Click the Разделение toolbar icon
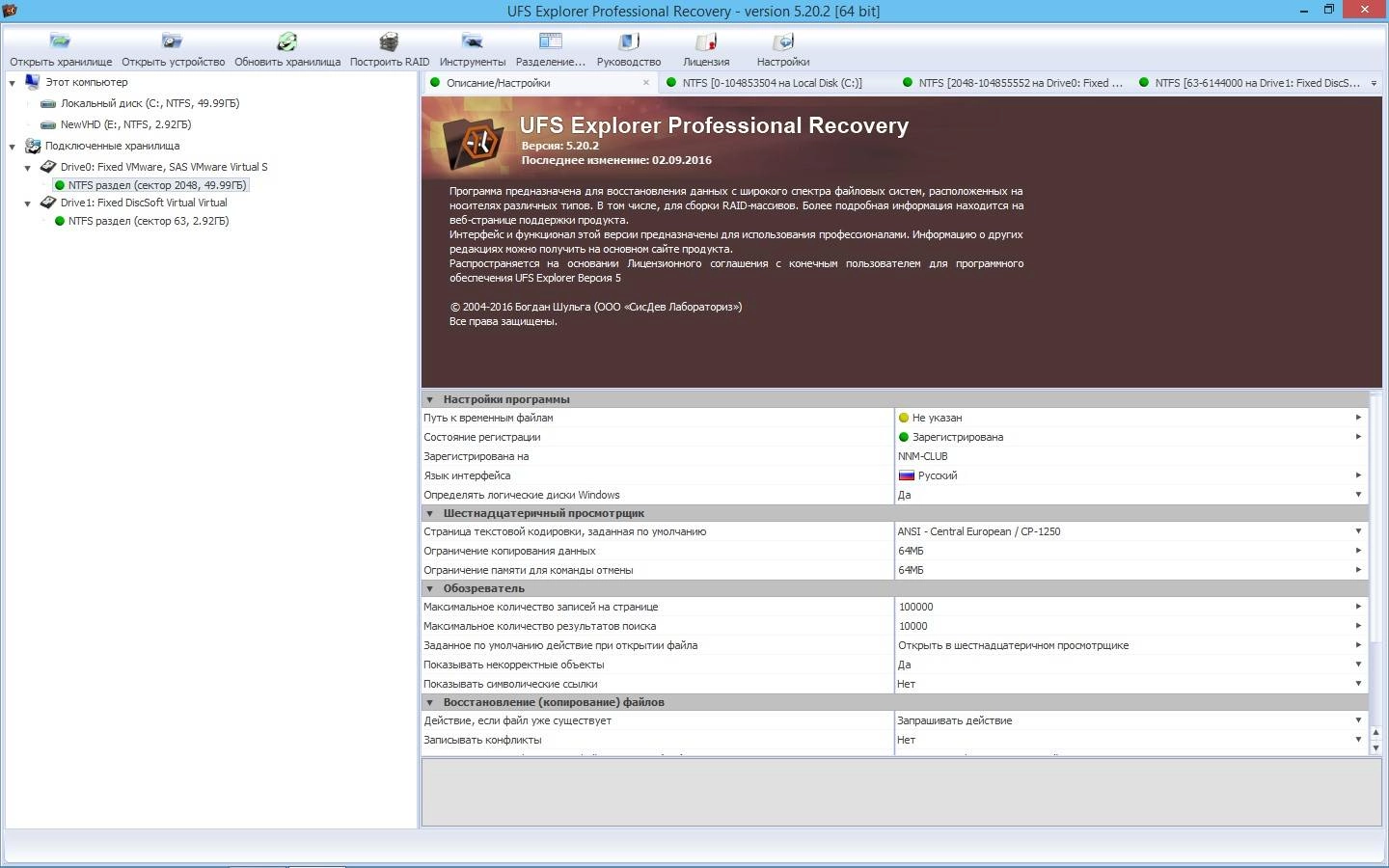This screenshot has height=868, width=1389. pos(551,41)
